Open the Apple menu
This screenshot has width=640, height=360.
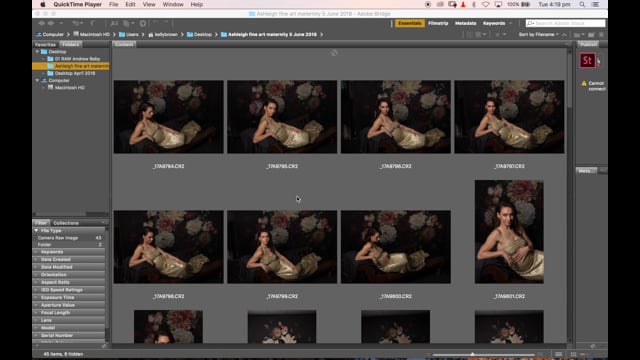pyautogui.click(x=43, y=4)
